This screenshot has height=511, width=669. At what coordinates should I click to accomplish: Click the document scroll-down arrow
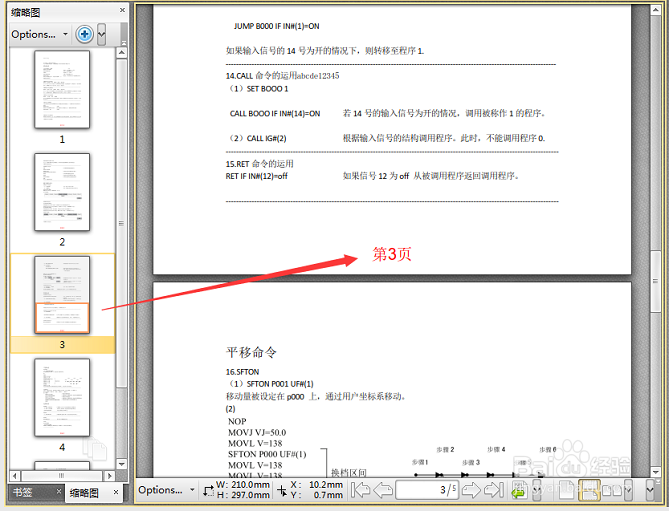pos(656,471)
